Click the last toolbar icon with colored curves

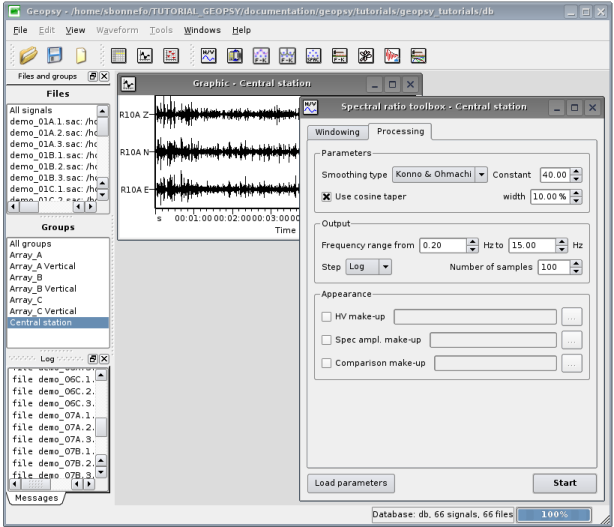[418, 56]
